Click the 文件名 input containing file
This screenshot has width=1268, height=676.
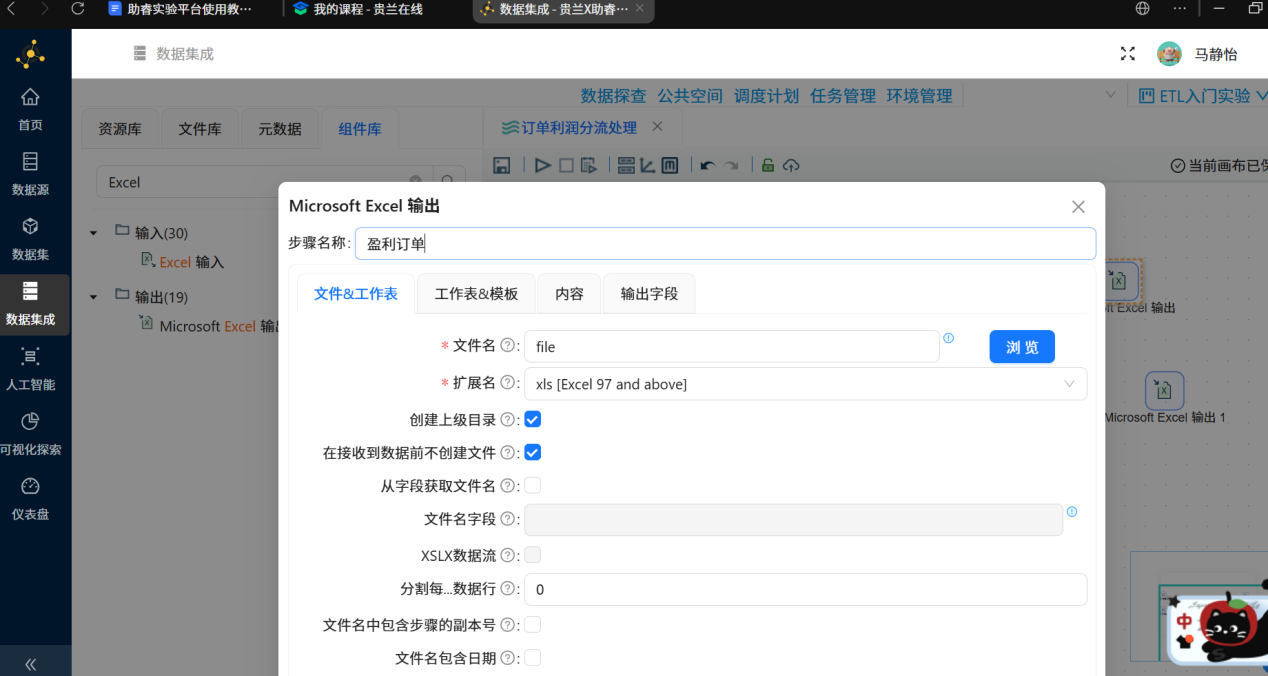[731, 346]
